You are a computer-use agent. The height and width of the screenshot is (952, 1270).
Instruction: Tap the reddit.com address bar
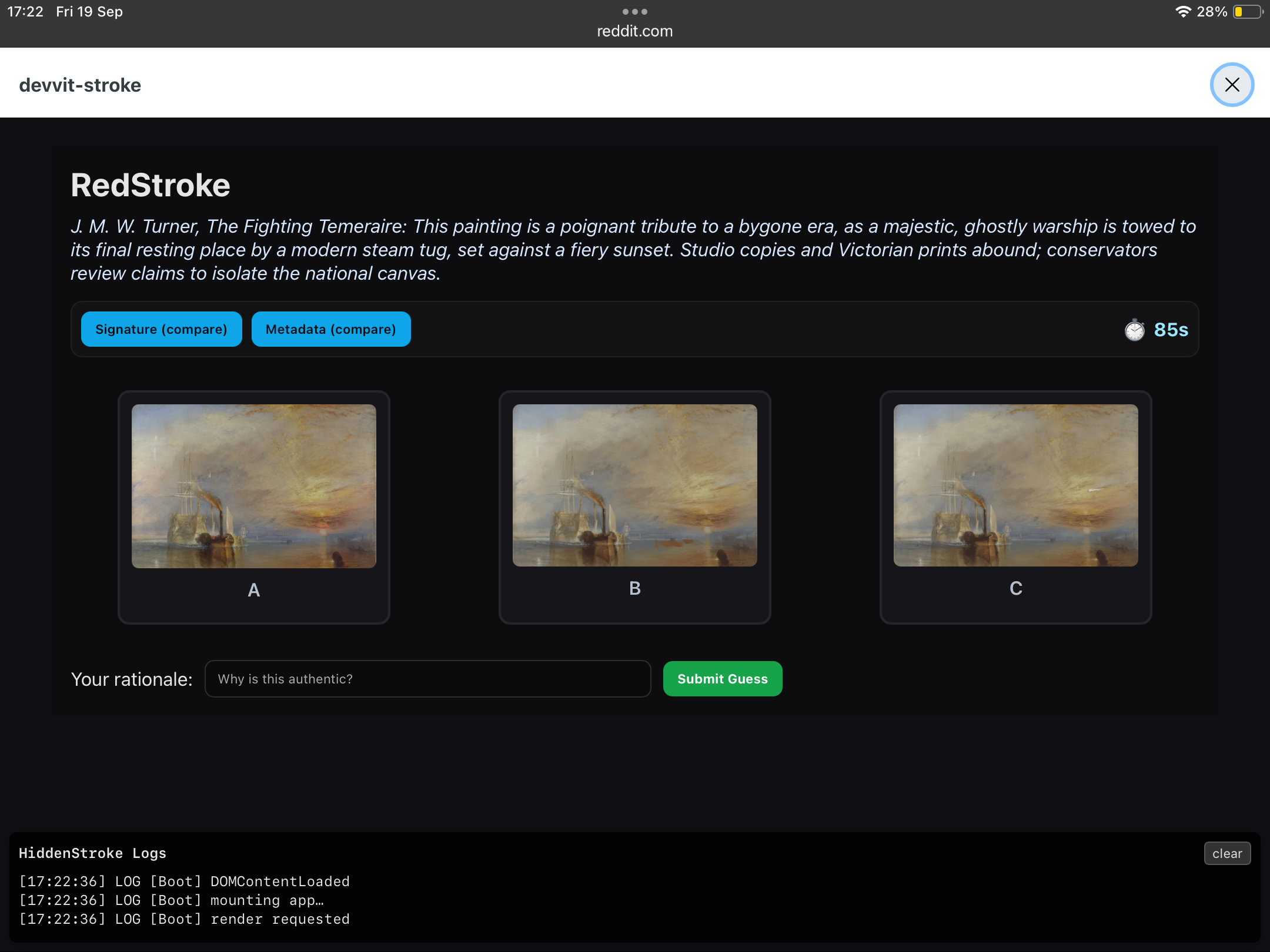634,31
